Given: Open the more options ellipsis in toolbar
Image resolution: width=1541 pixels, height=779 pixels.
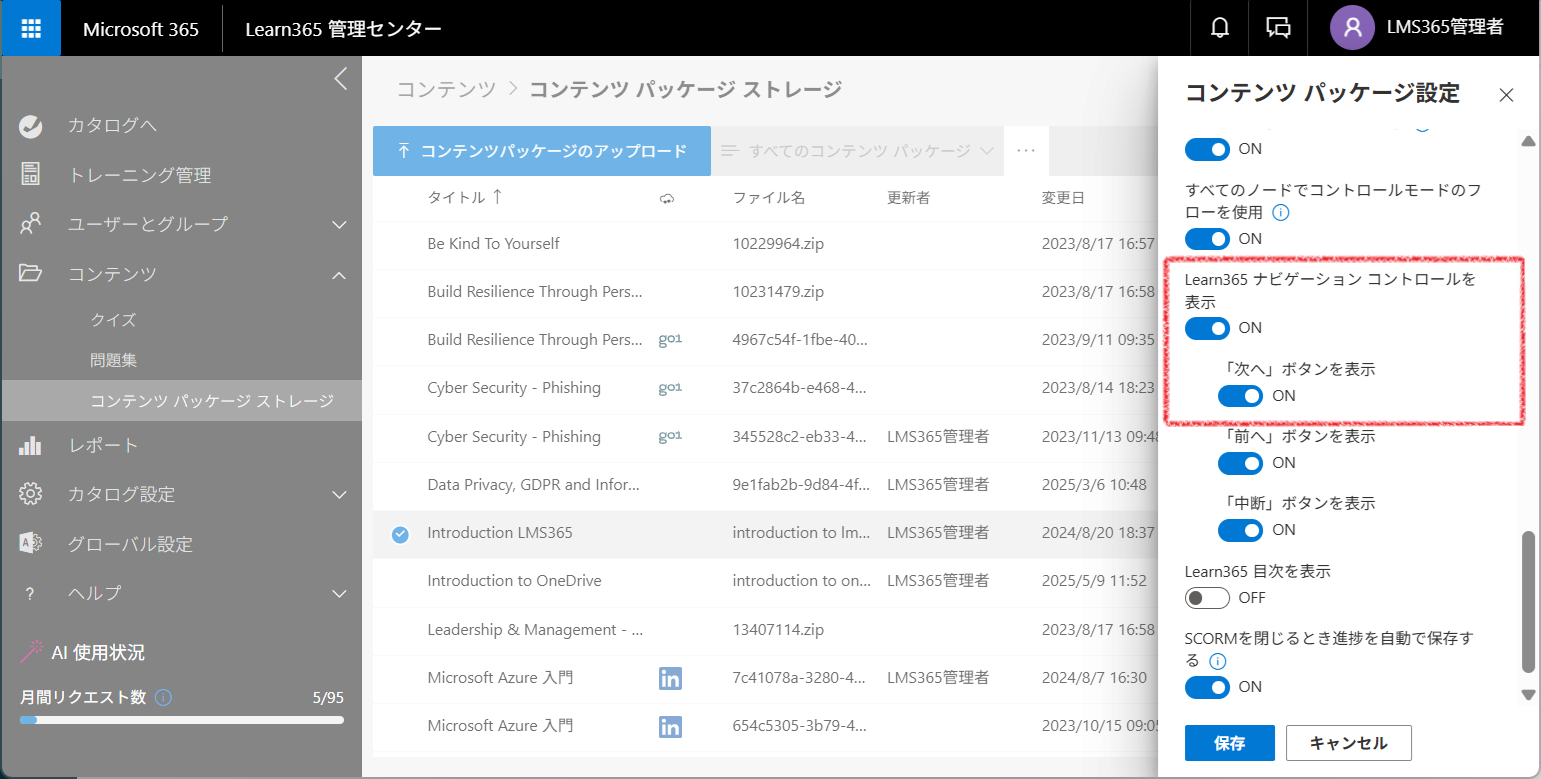Looking at the screenshot, I should (x=1025, y=151).
